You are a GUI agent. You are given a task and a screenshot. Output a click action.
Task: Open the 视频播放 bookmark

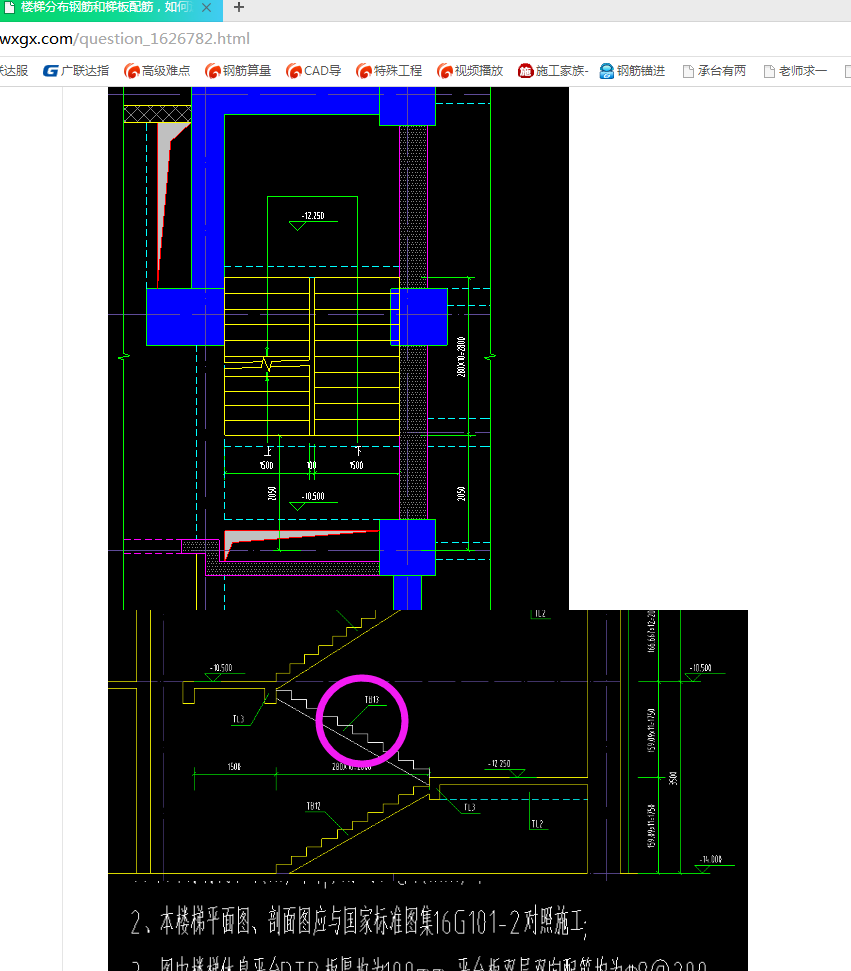470,71
